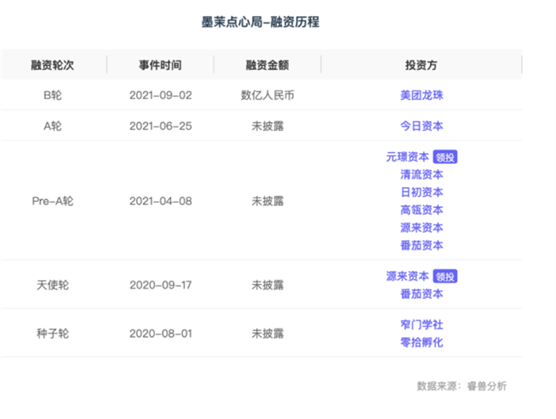This screenshot has height=419, width=556.
Task: Click 未披露 in the A轮 row
Action: click(x=267, y=126)
